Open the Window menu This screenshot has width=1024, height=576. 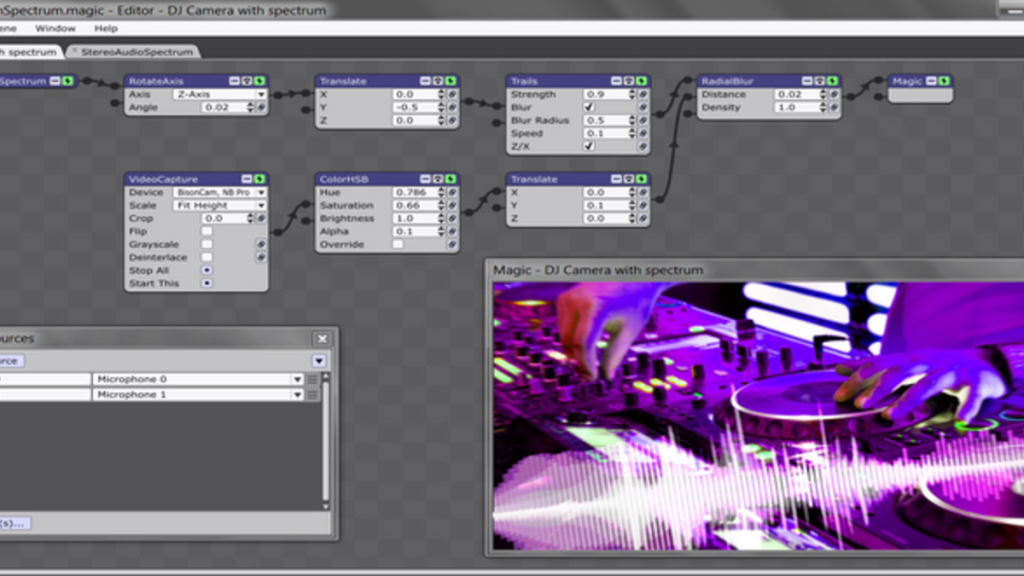pyautogui.click(x=55, y=29)
